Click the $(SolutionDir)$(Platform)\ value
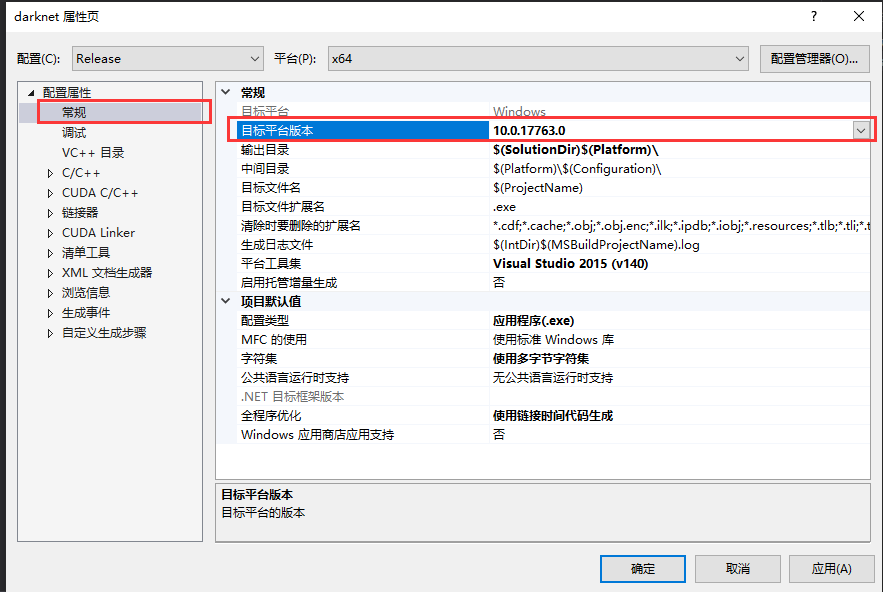 pos(576,150)
